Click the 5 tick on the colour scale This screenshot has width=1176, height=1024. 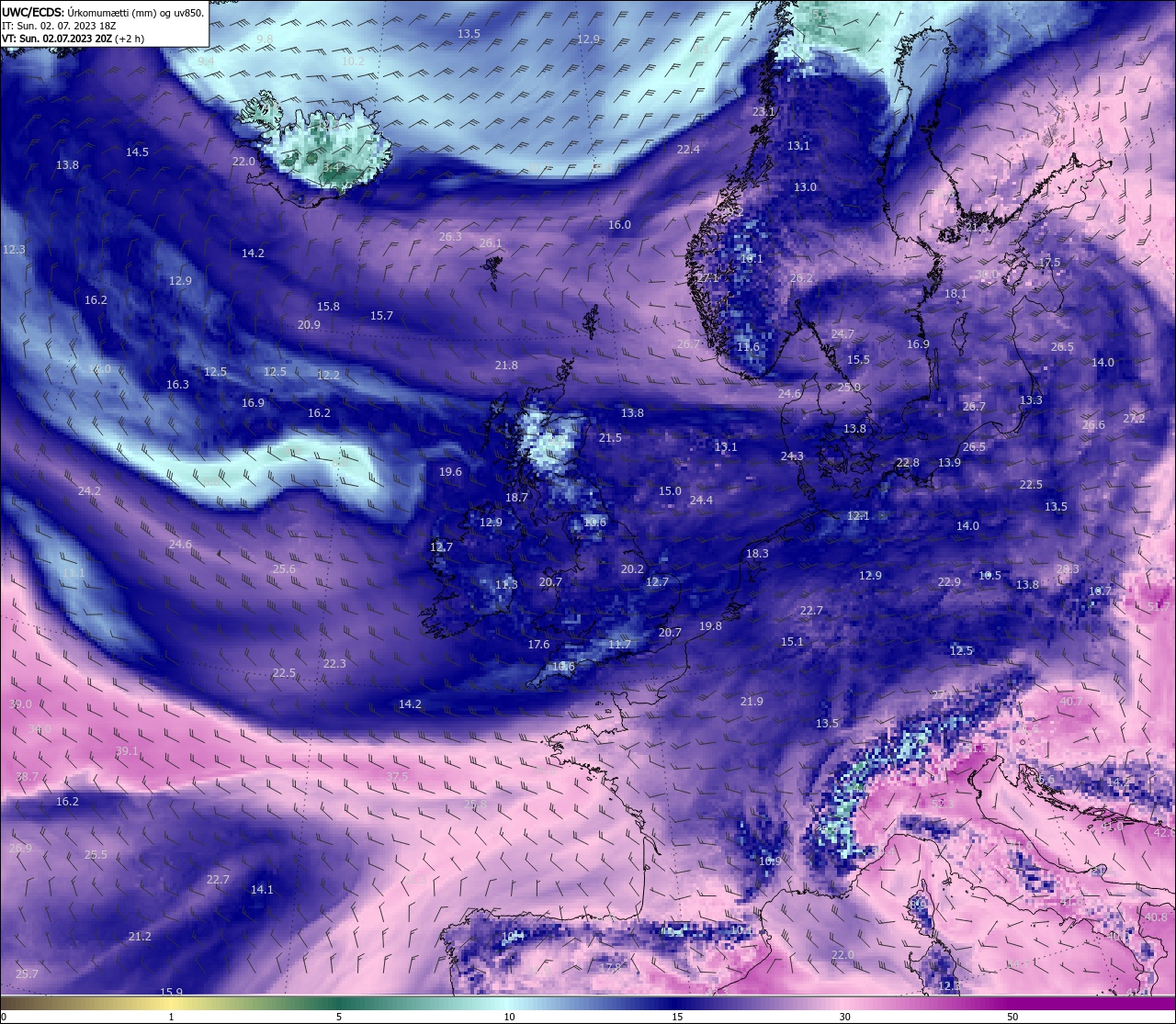[339, 1017]
